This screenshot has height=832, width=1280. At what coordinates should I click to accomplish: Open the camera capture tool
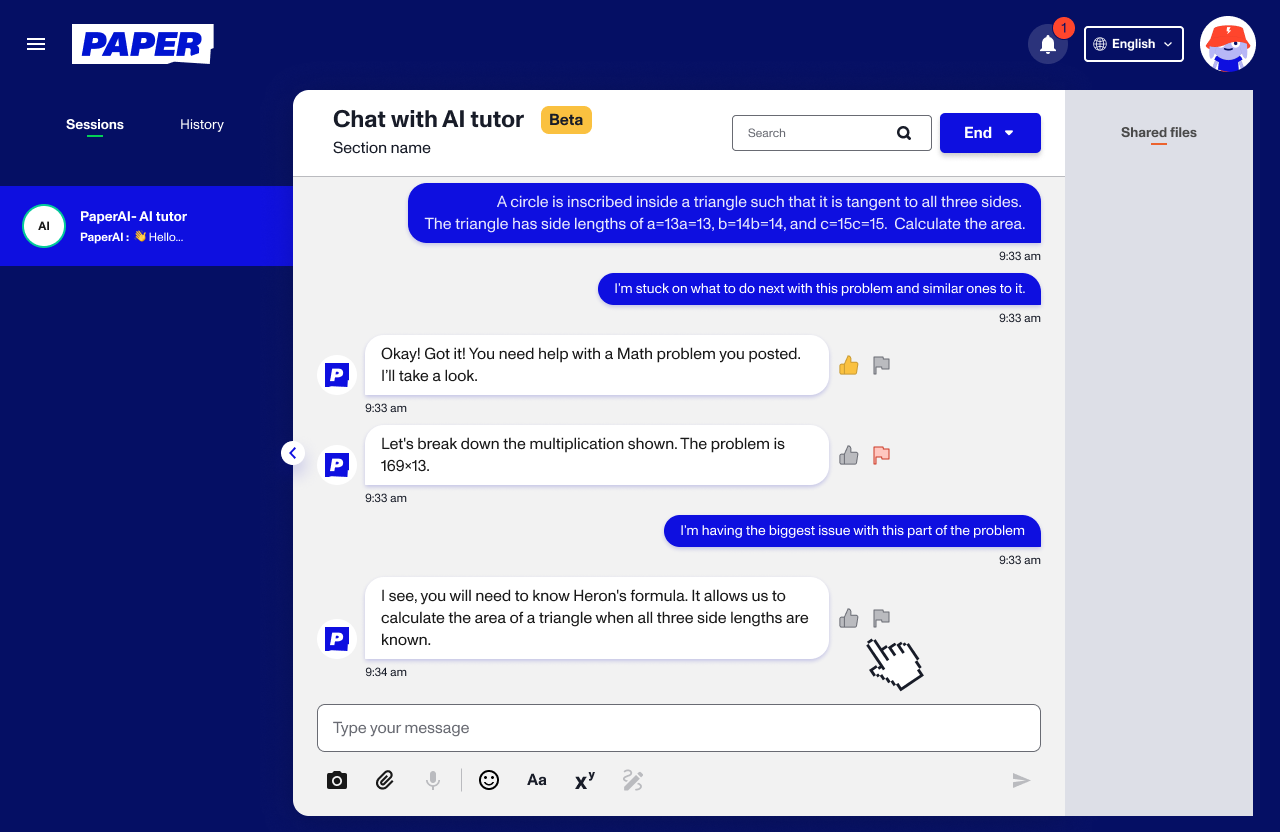[x=337, y=780]
